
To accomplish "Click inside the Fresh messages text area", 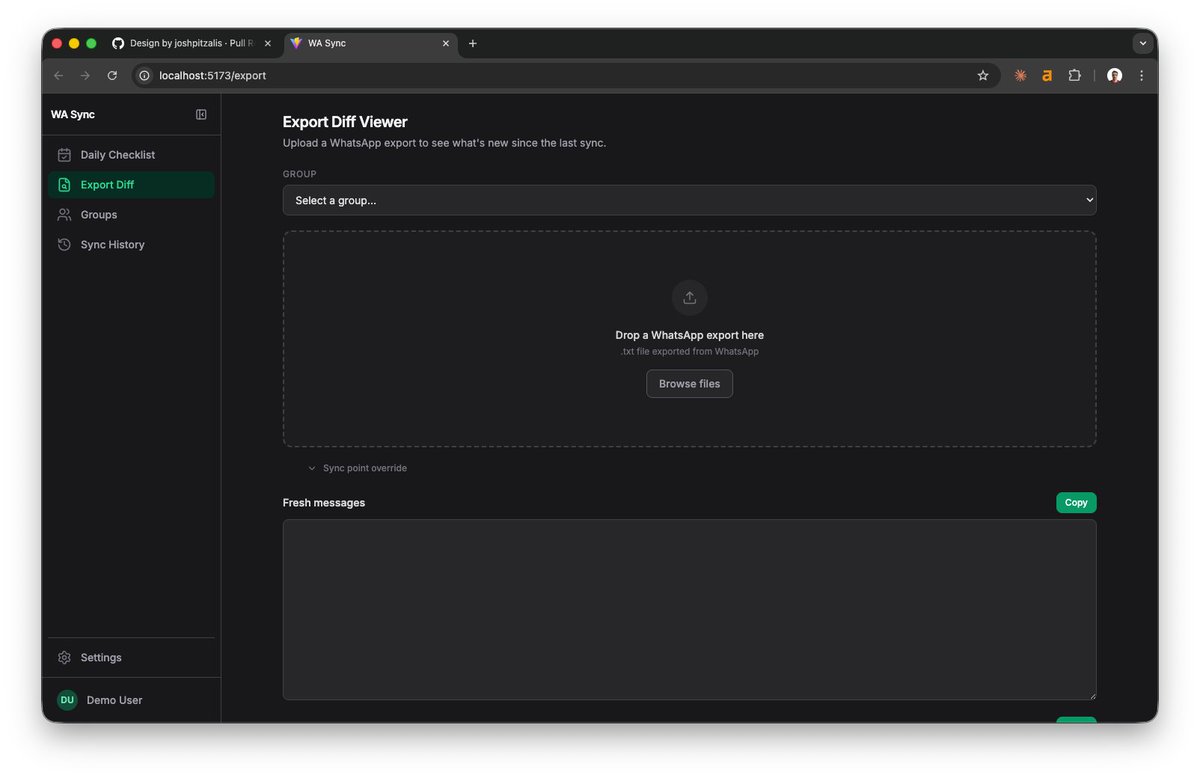I will [690, 610].
